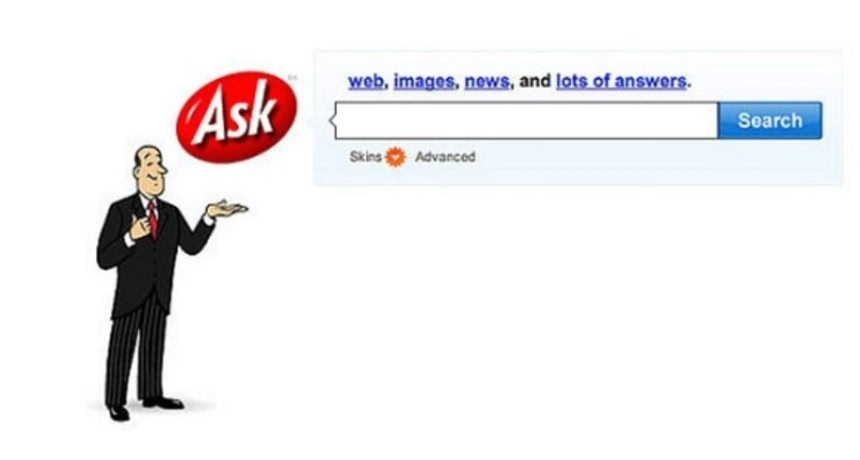Open the orange Skins badge icon
This screenshot has height=460, width=860.
[x=395, y=157]
